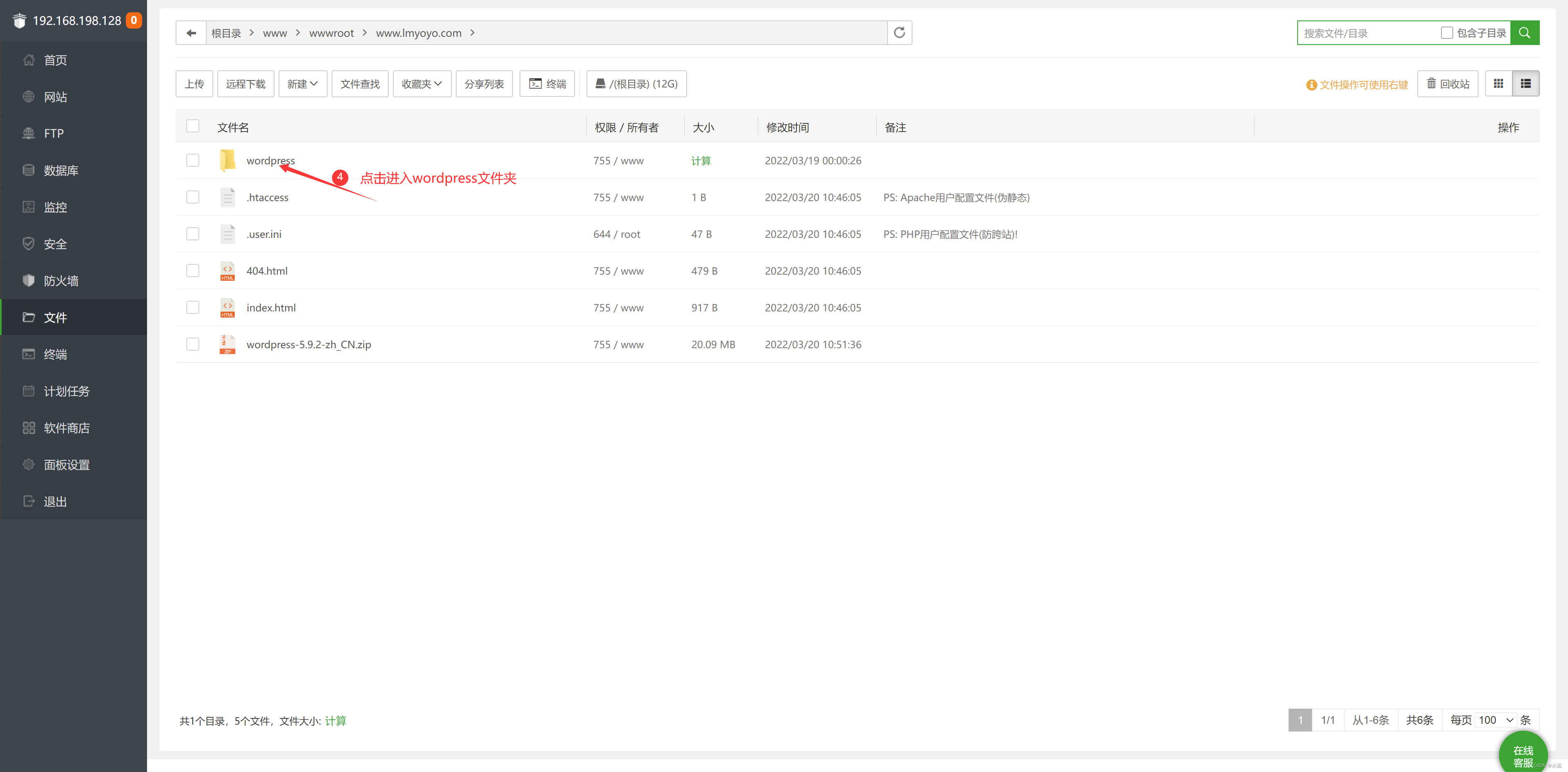Open 面板设置 panel settings

tap(74, 465)
